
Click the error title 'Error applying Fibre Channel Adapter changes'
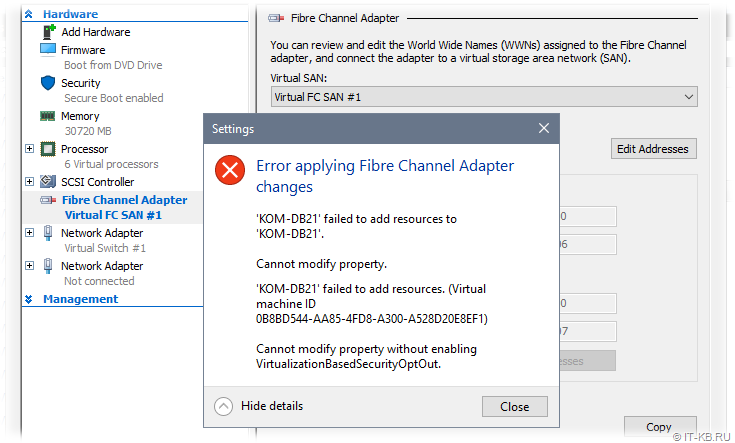(x=385, y=176)
